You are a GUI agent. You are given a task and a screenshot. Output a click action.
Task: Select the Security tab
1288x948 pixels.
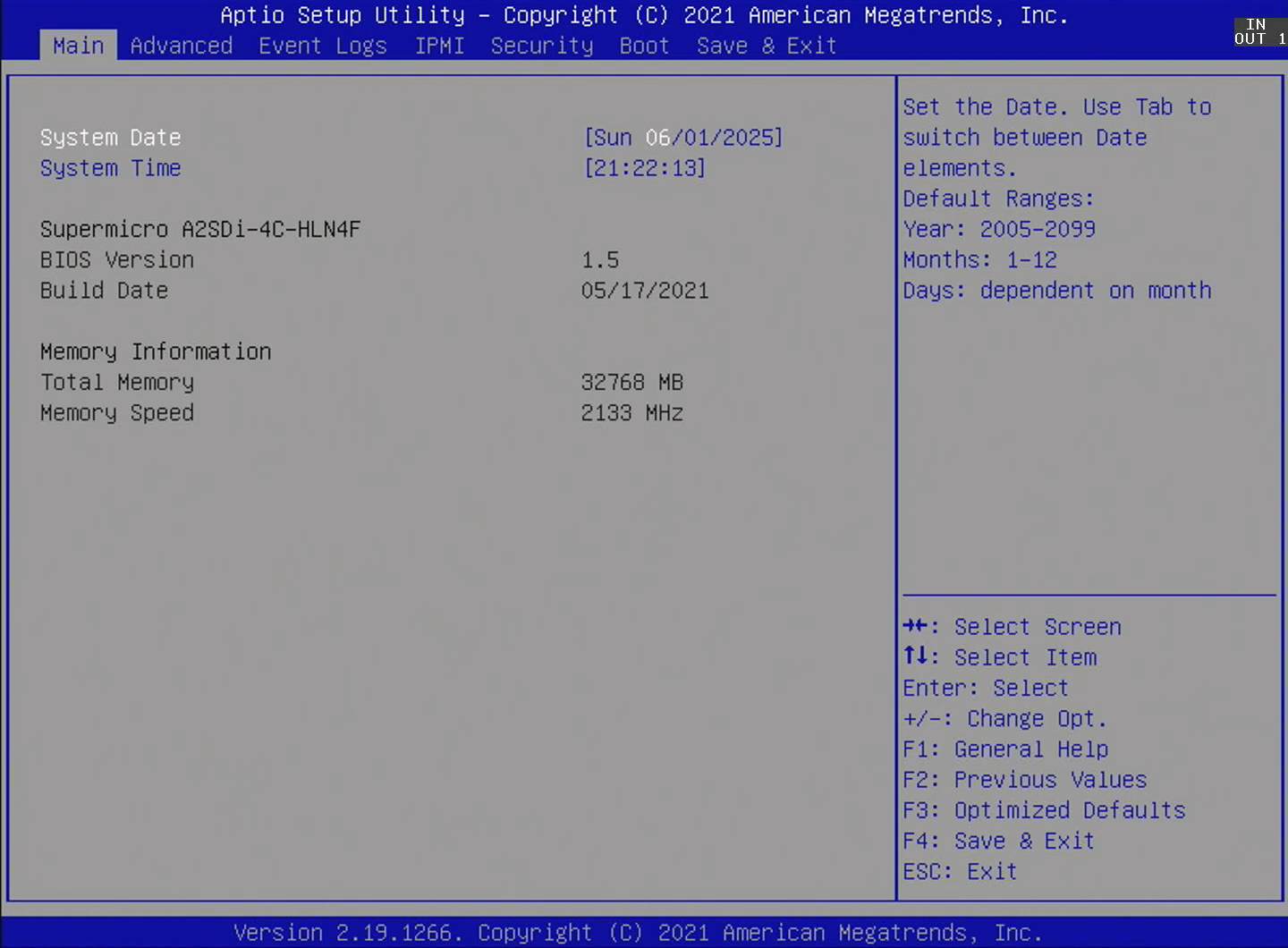click(x=542, y=46)
